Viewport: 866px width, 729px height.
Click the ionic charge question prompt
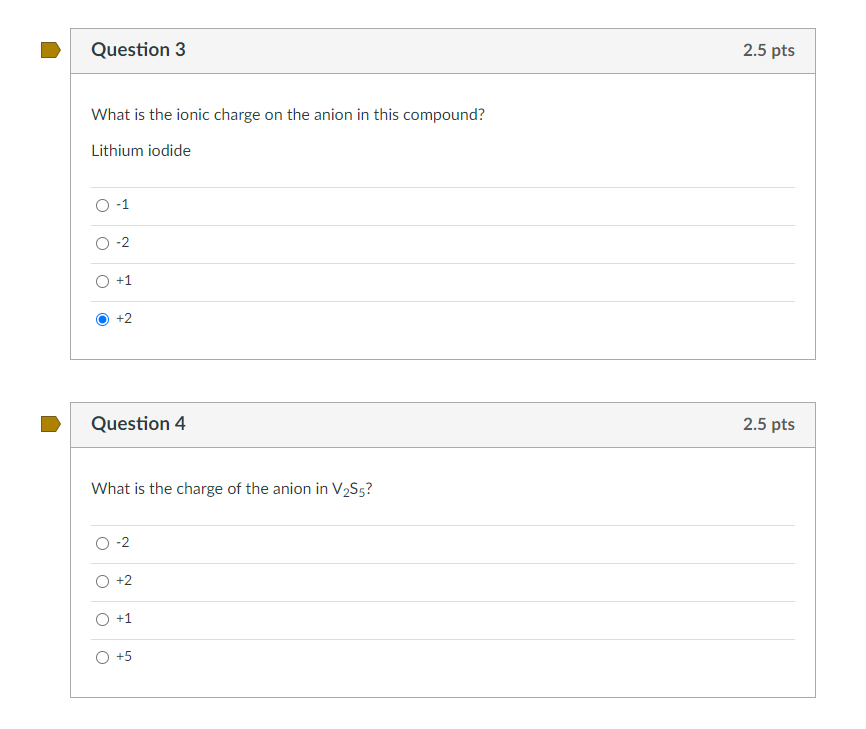click(x=287, y=115)
